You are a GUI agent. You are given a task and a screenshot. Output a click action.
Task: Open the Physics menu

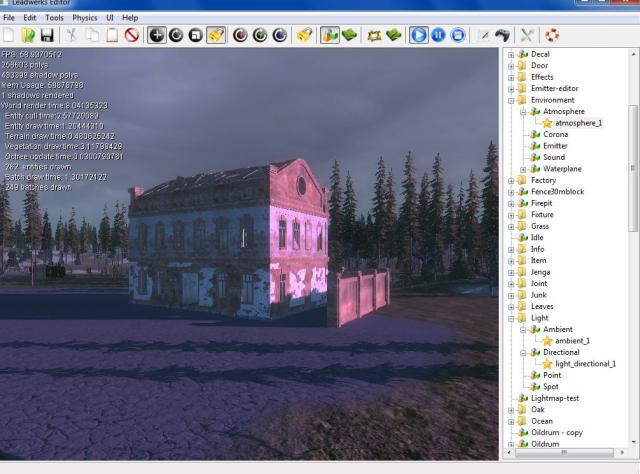pyautogui.click(x=85, y=18)
